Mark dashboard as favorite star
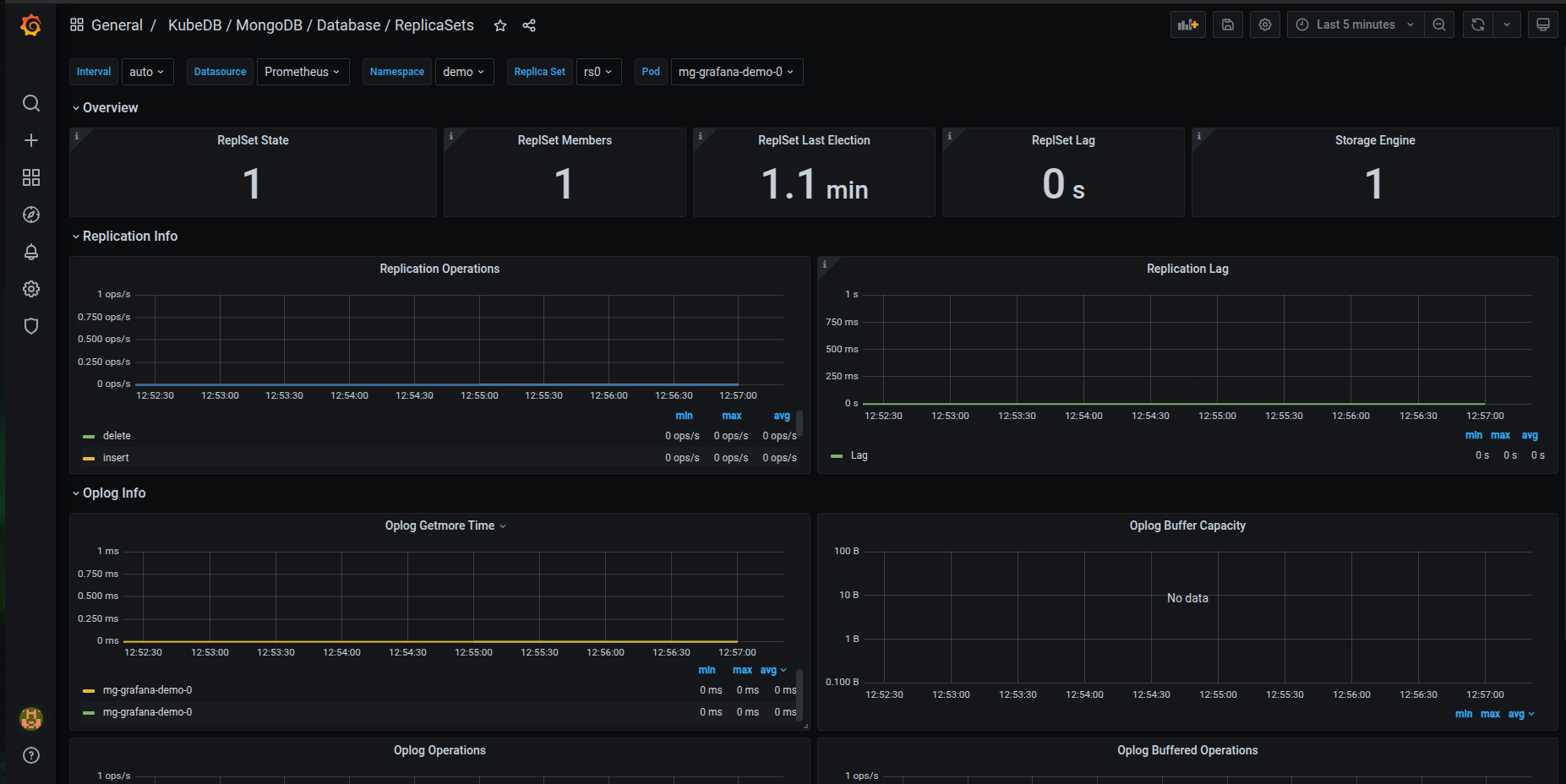Viewport: 1566px width, 784px height. [500, 25]
